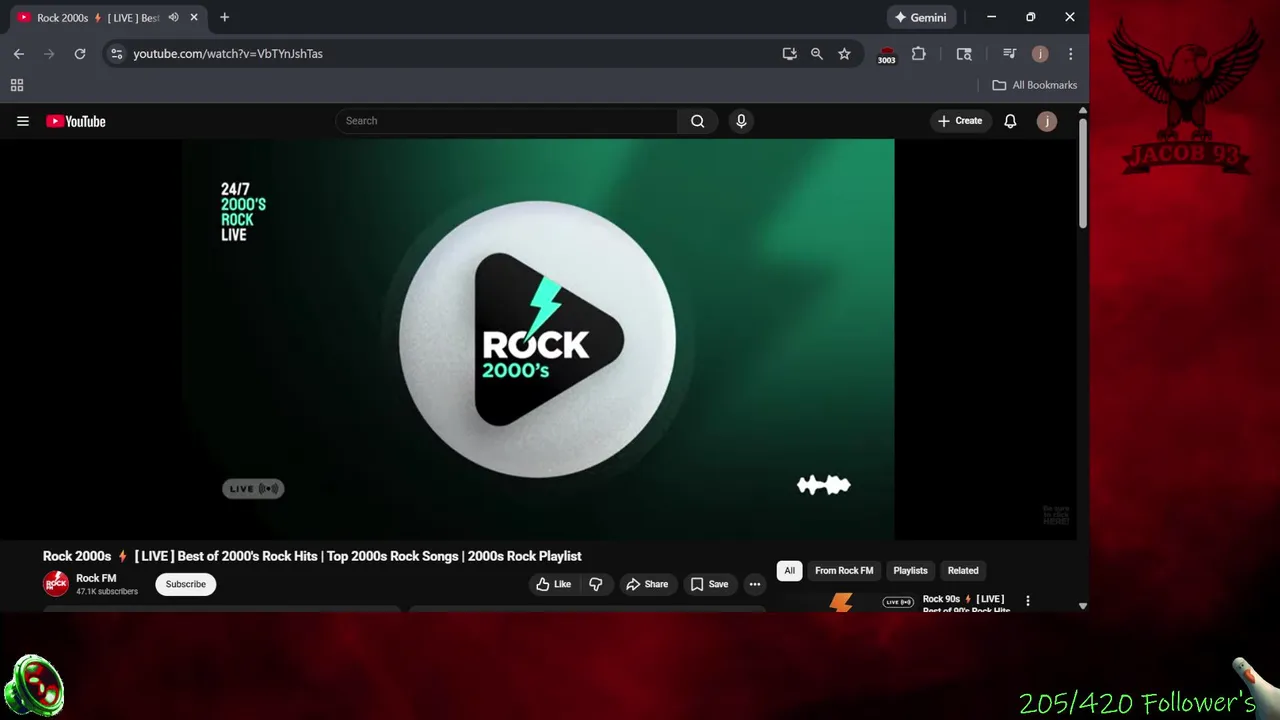Open the Rock FM channel avatar

pos(56,583)
